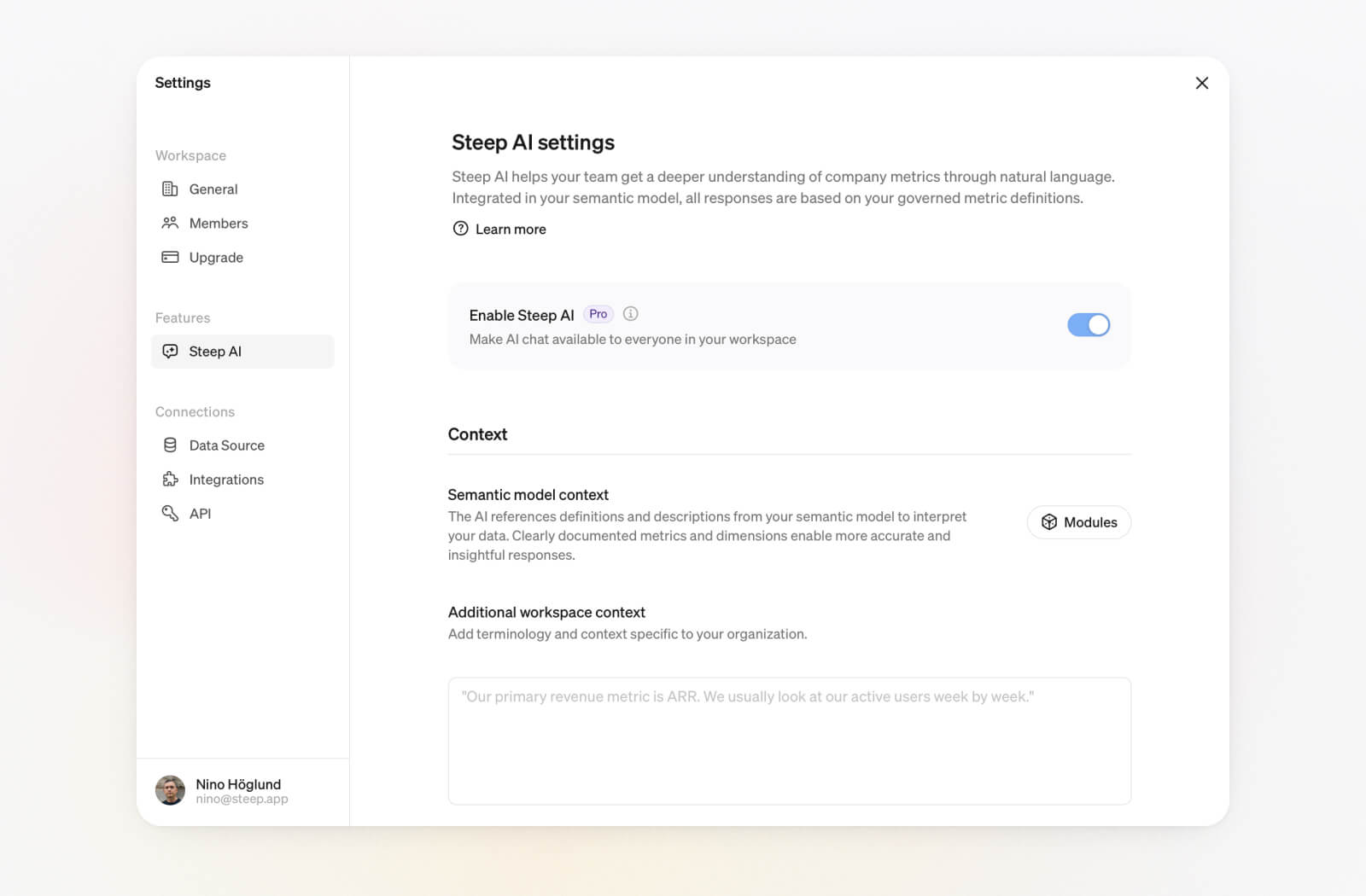Screen dimensions: 1366x896
Task: Select the Upgrade menu entry
Action: (216, 257)
